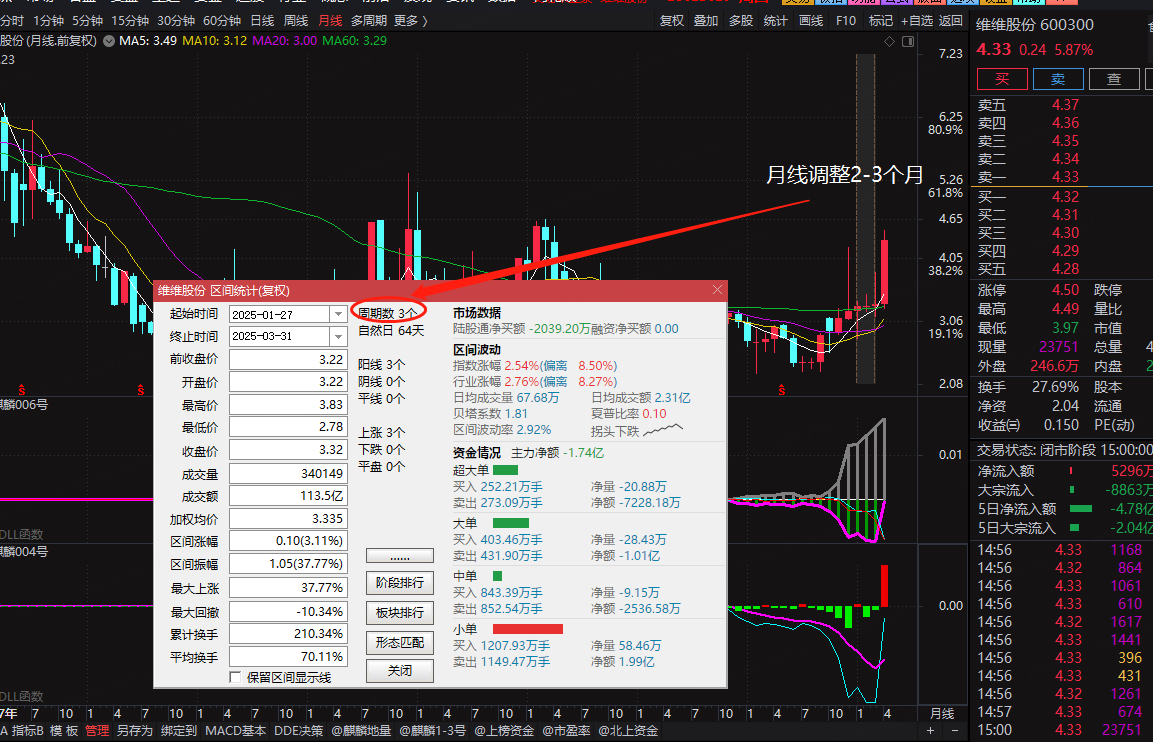Viewport: 1153px width, 742px height.
Task: Select the @上榜资金 indicator template
Action: (x=504, y=730)
